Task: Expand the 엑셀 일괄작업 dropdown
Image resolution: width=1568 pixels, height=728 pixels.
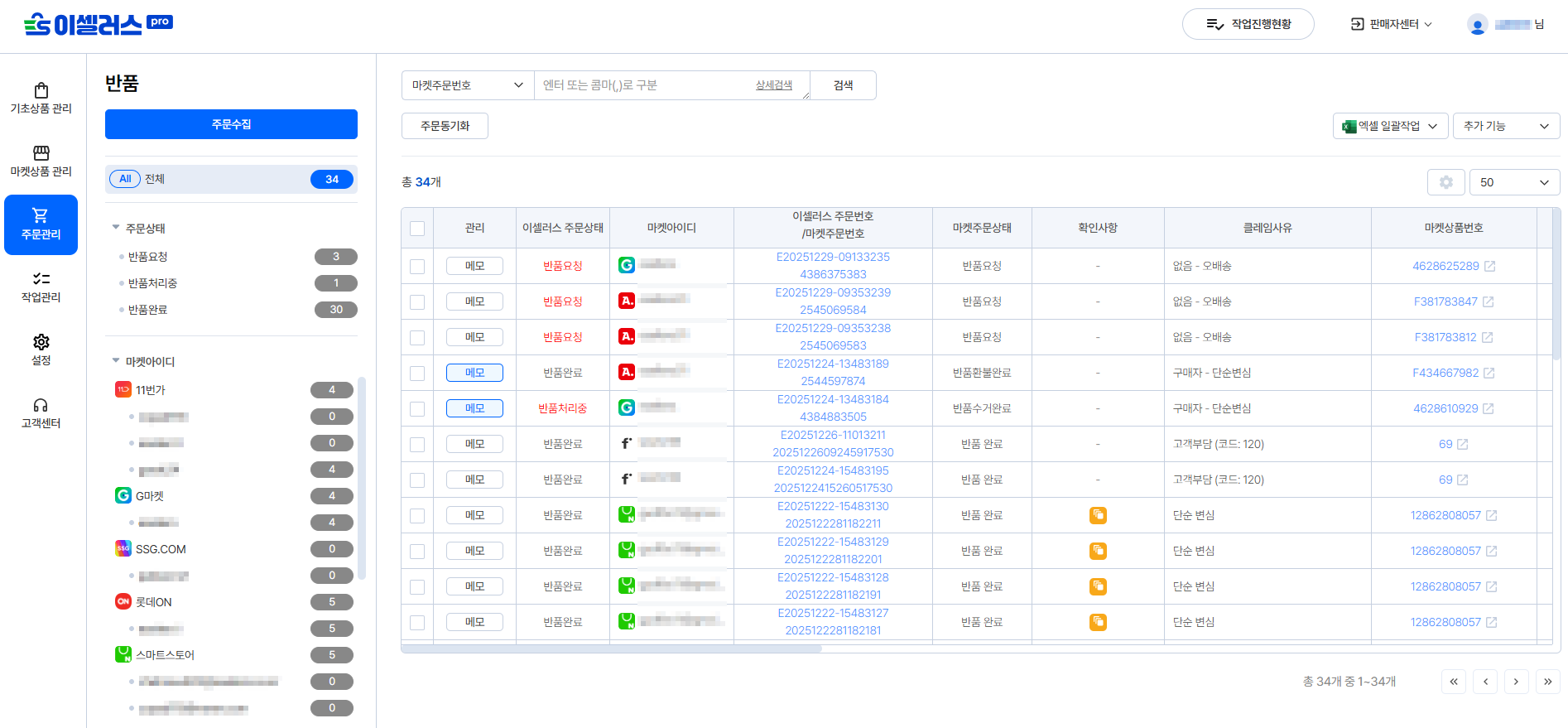Action: click(x=1390, y=126)
